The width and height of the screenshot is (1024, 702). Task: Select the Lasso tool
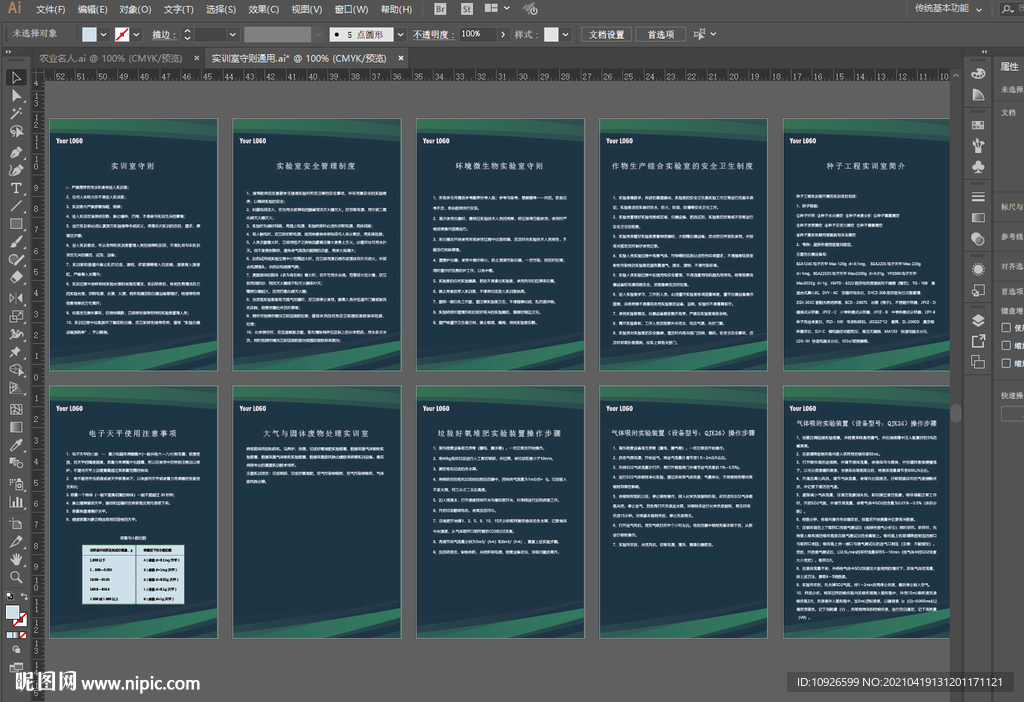coord(16,131)
